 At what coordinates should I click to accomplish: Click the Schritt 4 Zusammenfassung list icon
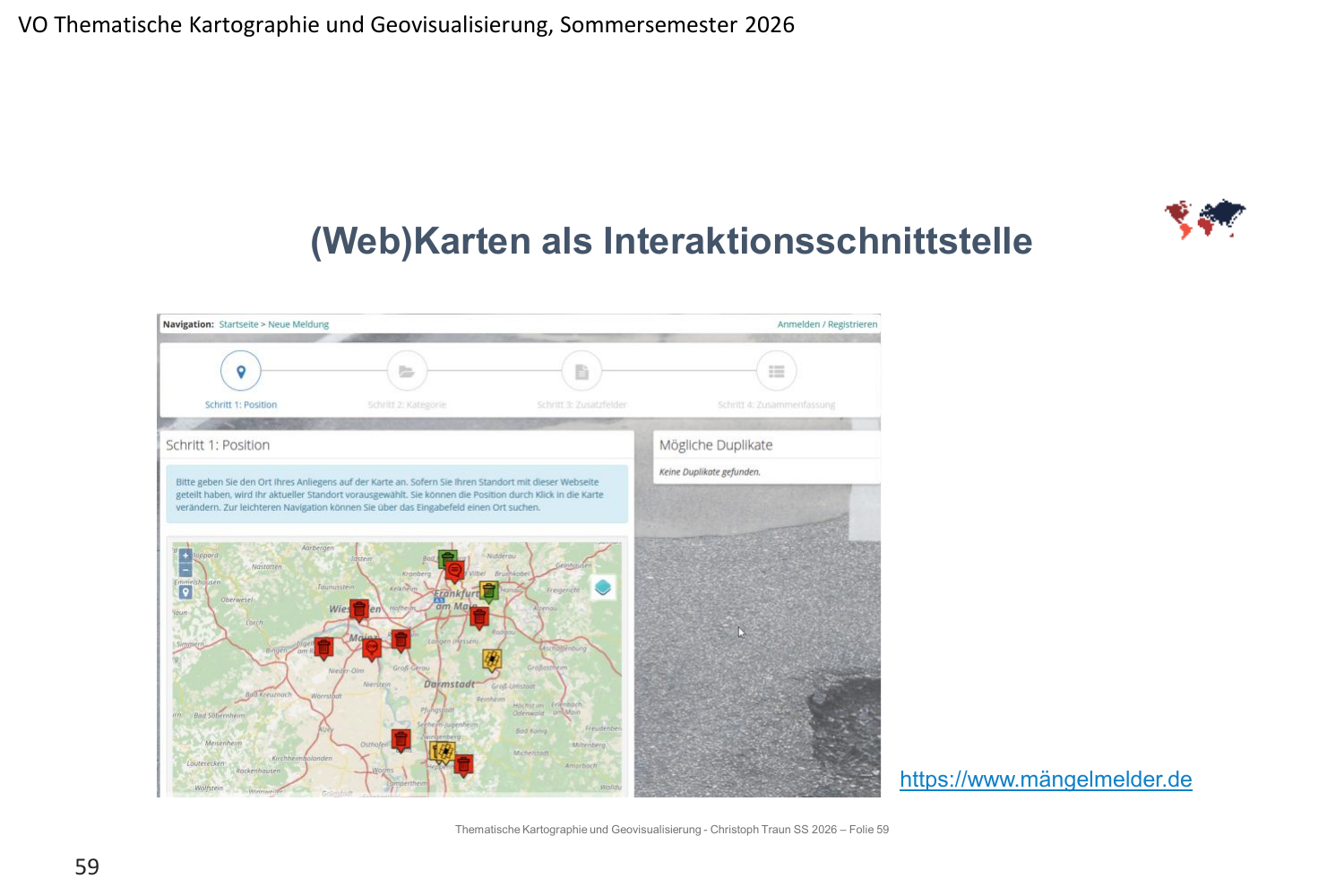tap(776, 371)
